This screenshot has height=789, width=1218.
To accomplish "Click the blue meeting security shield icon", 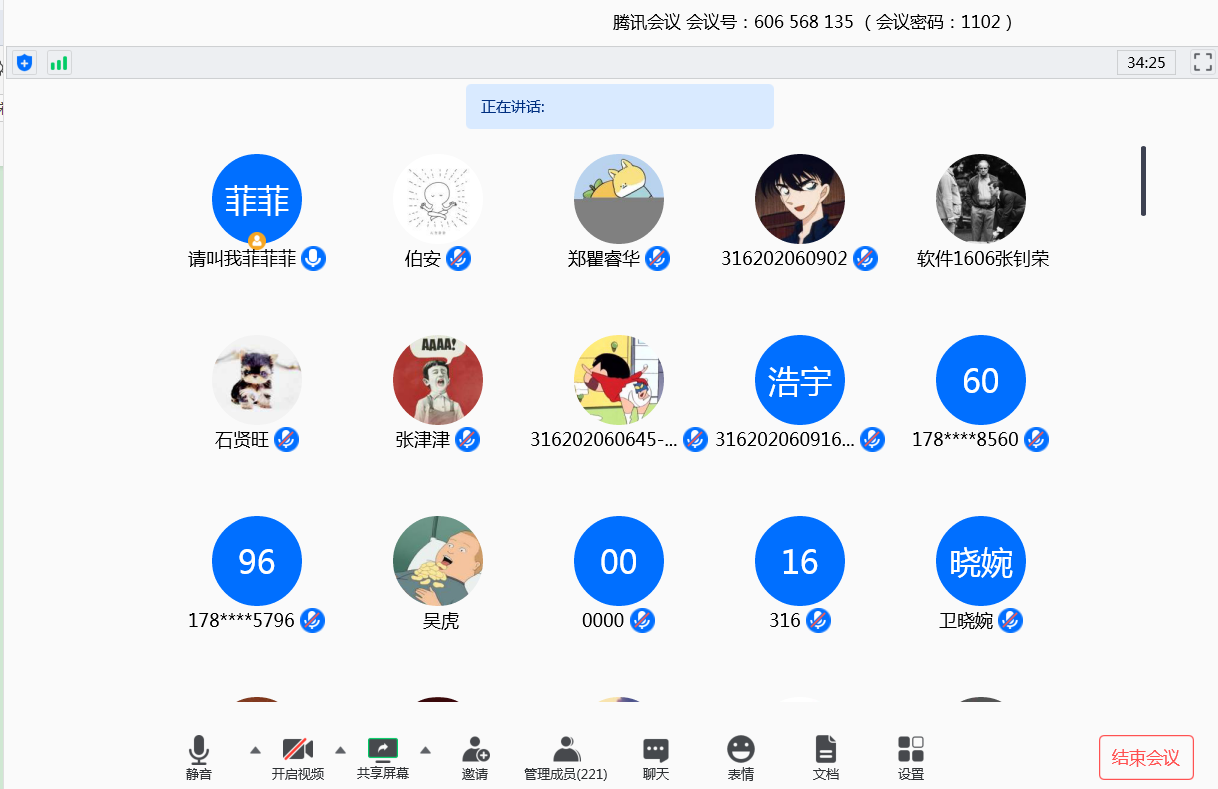I will (24, 62).
